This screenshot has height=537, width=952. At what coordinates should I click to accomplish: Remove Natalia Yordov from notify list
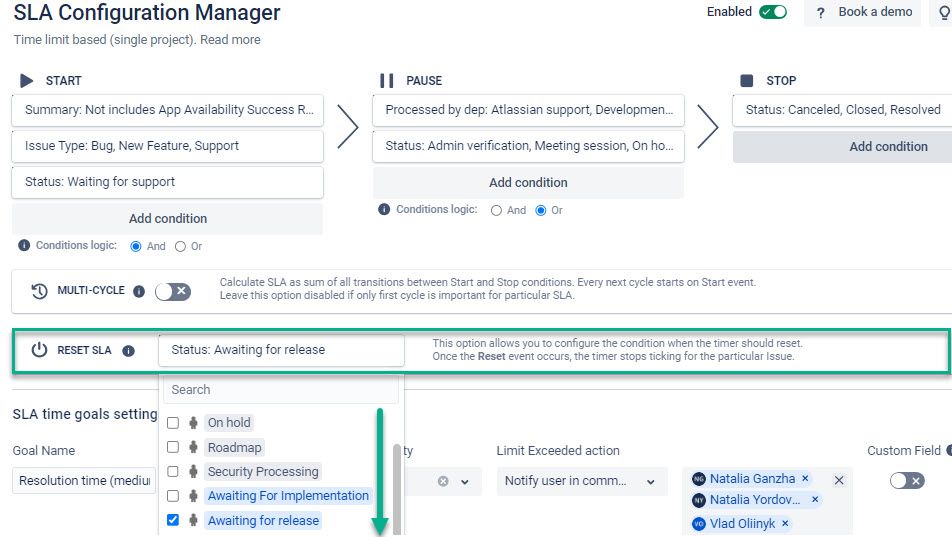coord(815,499)
